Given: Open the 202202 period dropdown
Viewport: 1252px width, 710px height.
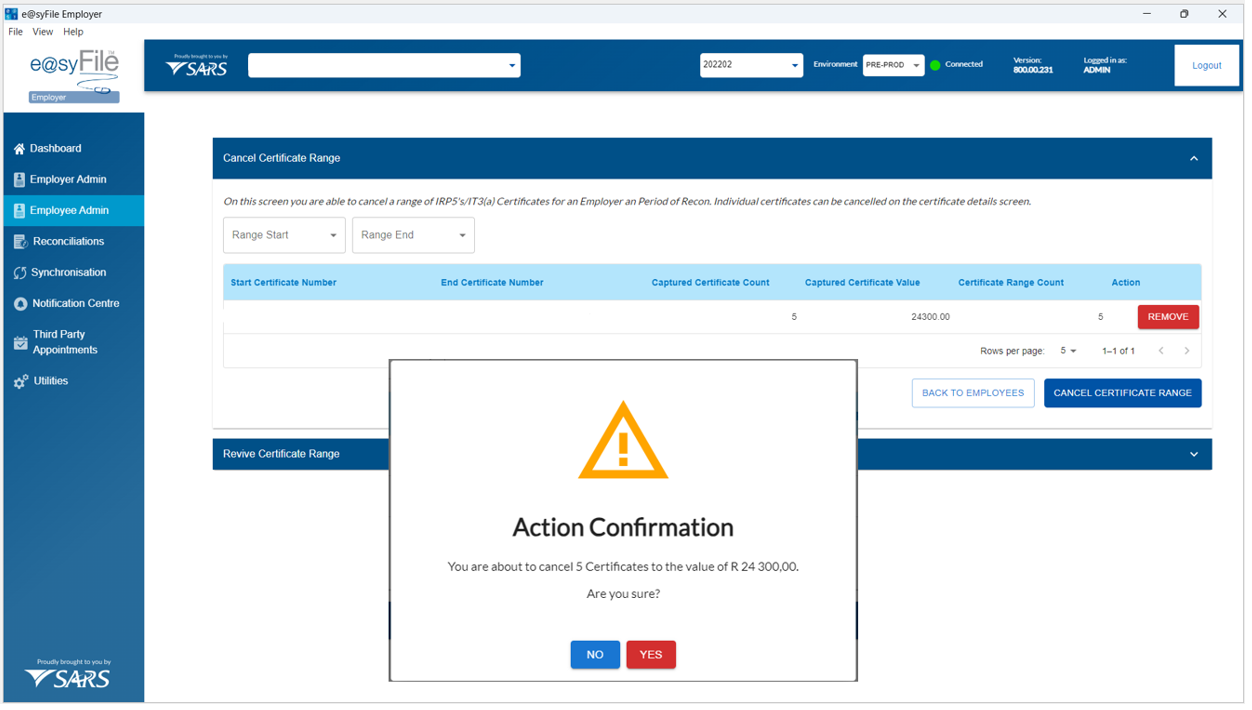Looking at the screenshot, I should click(751, 66).
